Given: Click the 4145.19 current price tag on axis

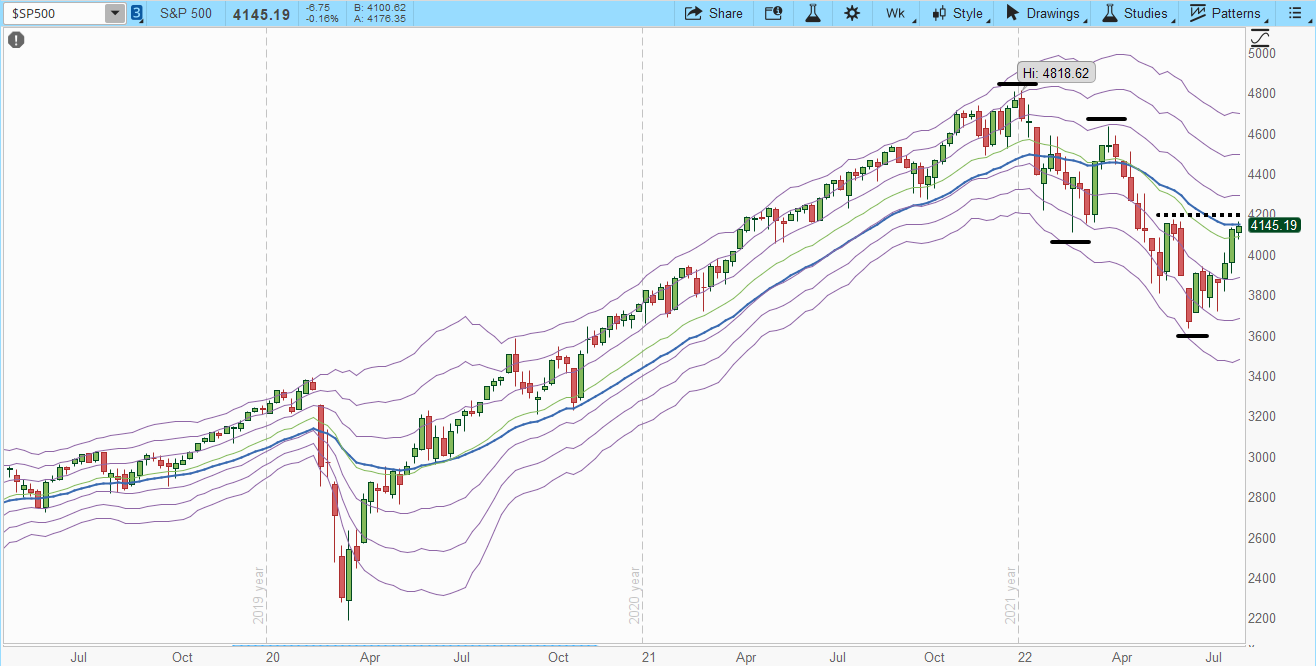Looking at the screenshot, I should pyautogui.click(x=1273, y=225).
